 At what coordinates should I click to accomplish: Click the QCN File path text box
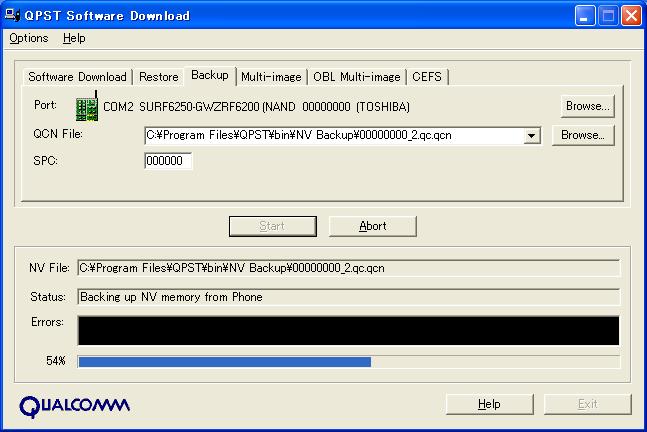(333, 135)
